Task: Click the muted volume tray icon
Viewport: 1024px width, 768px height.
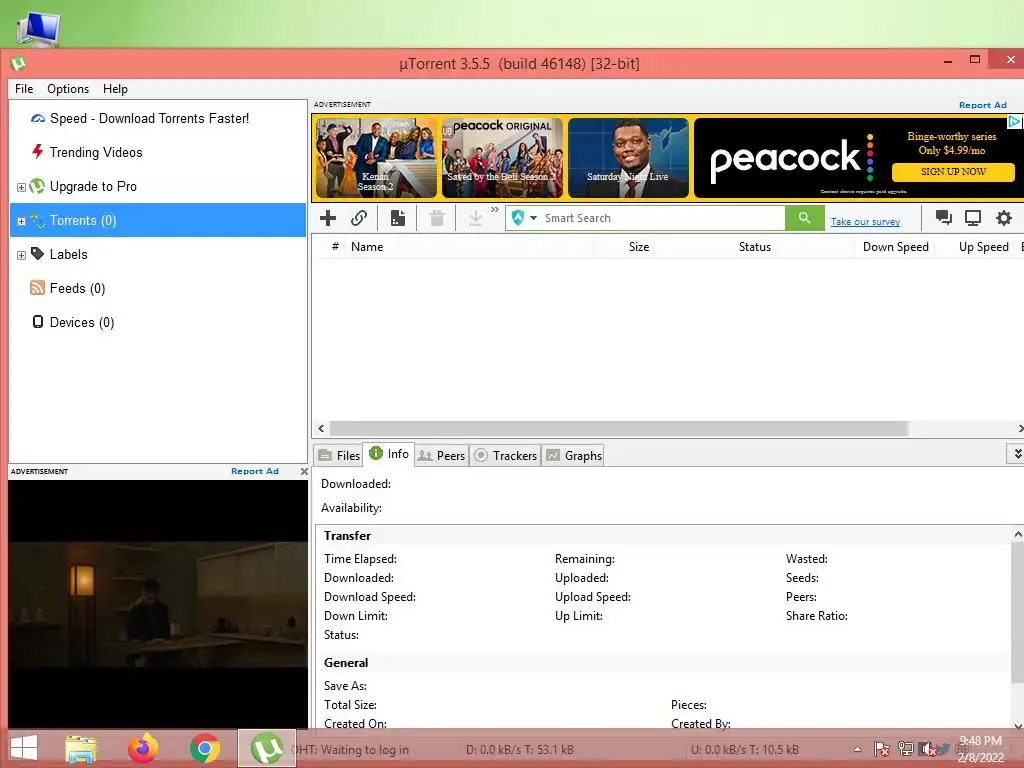Action: click(927, 749)
